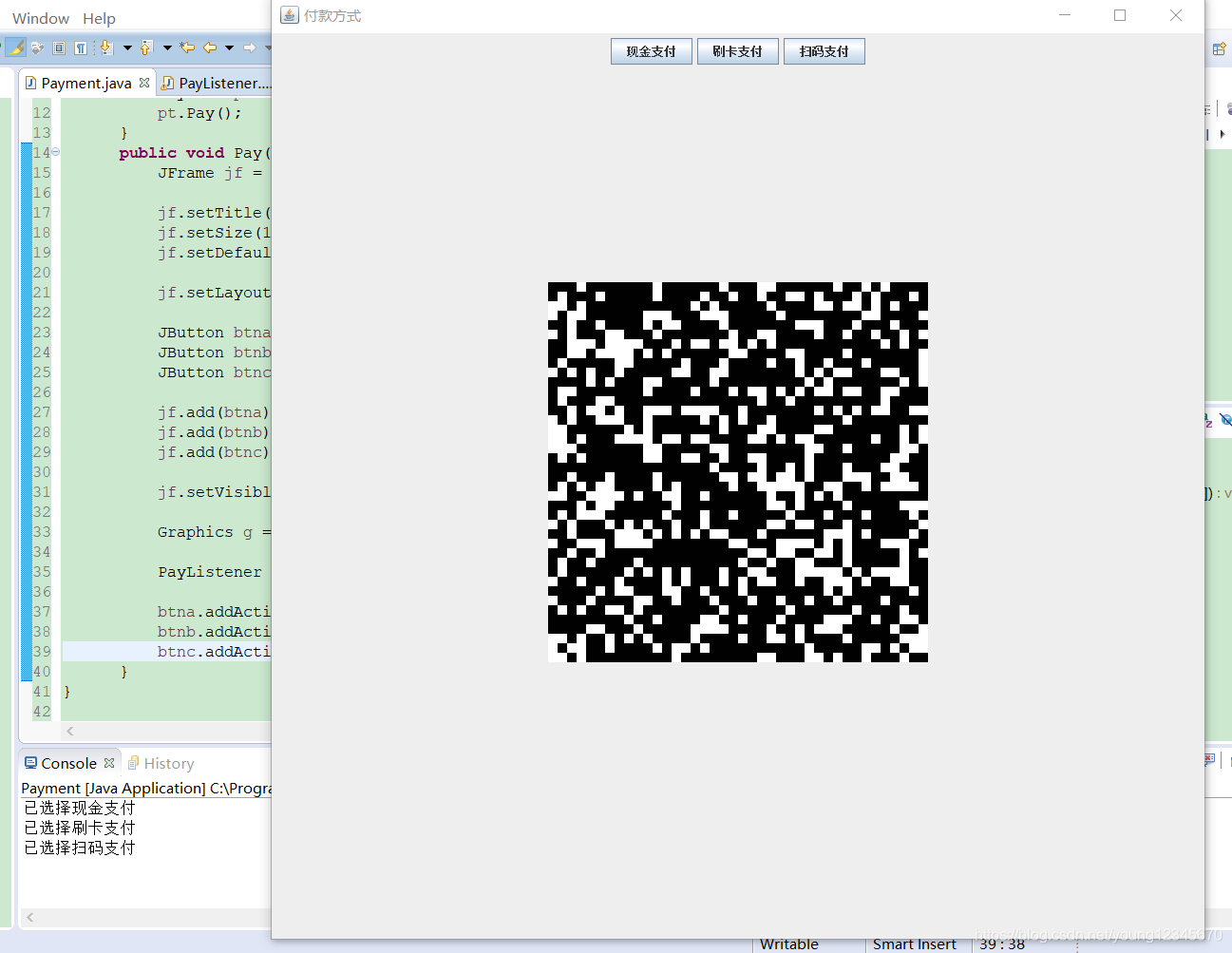The image size is (1232, 953).
Task: Open the Open Perspective icon
Action: point(1220,49)
